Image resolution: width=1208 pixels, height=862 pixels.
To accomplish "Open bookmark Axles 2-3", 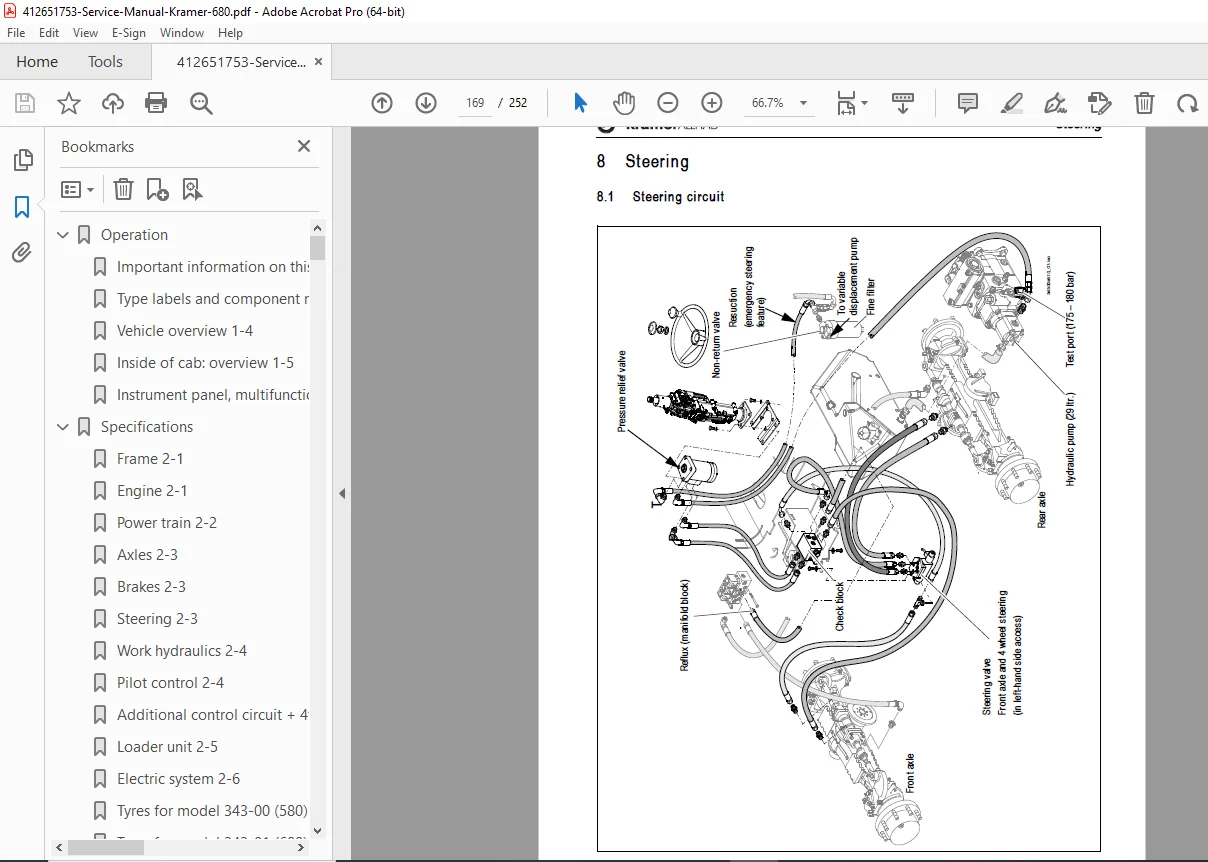I will click(147, 555).
